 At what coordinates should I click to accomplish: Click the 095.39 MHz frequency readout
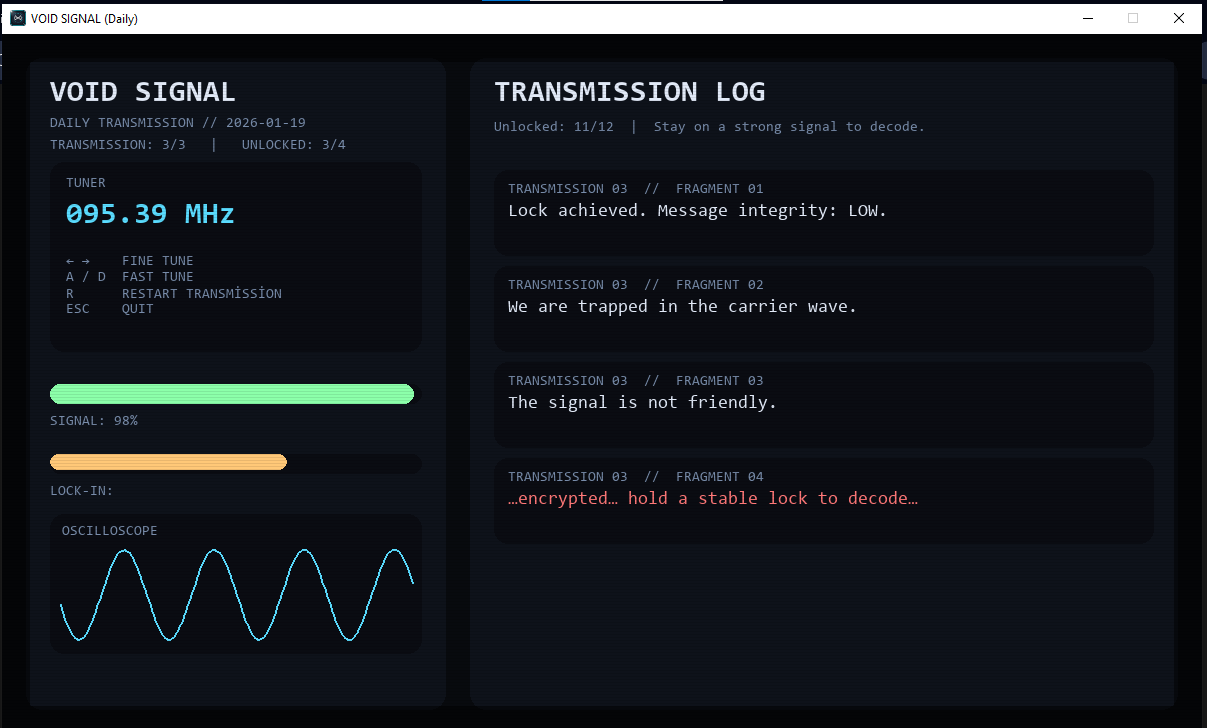[150, 214]
